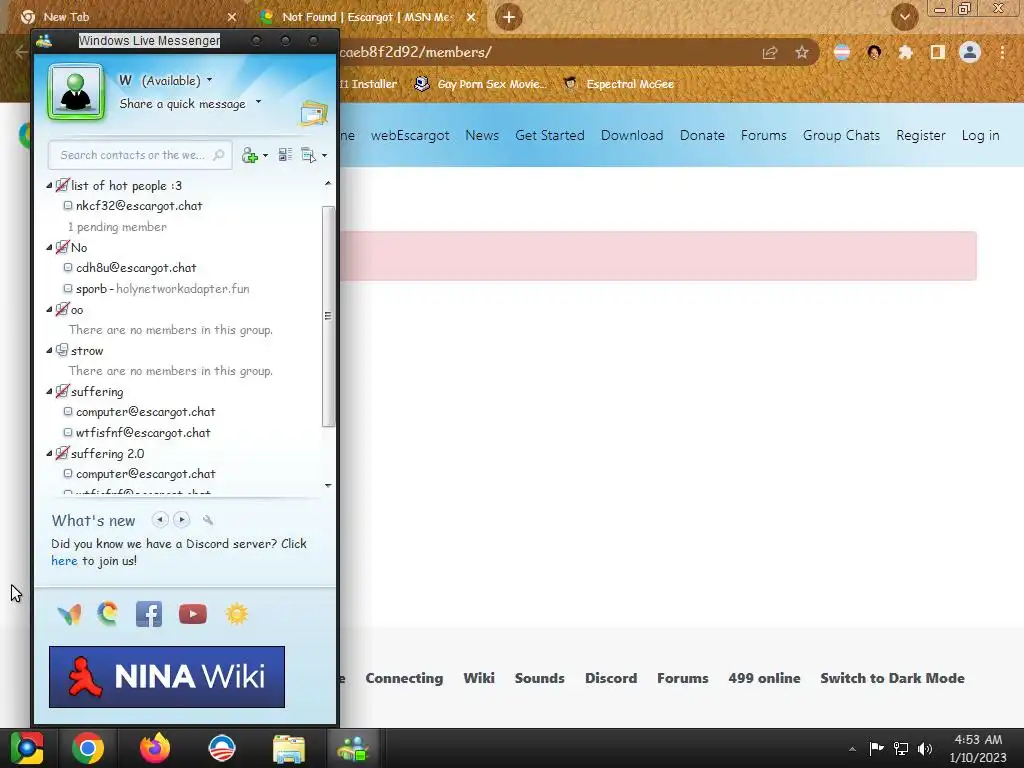
Task: Collapse the 'list of hot people :3' group
Action: [50, 186]
